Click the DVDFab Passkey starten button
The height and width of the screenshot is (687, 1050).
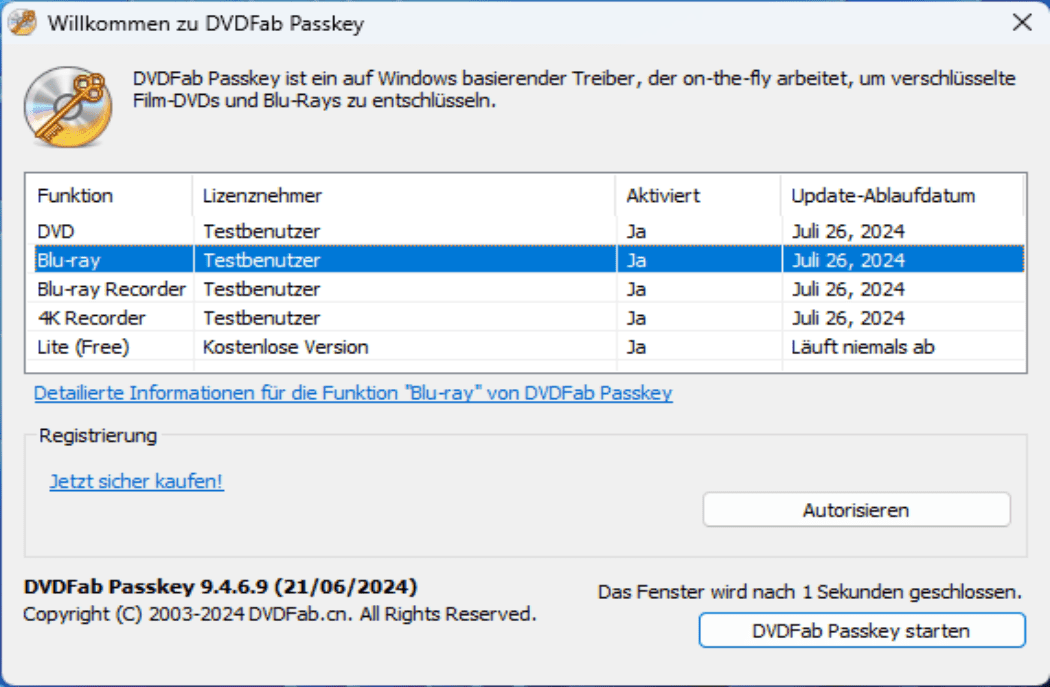[861, 631]
